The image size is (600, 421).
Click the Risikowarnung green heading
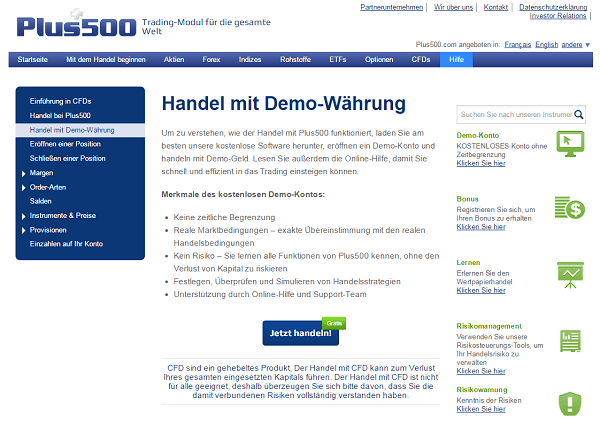click(x=482, y=390)
